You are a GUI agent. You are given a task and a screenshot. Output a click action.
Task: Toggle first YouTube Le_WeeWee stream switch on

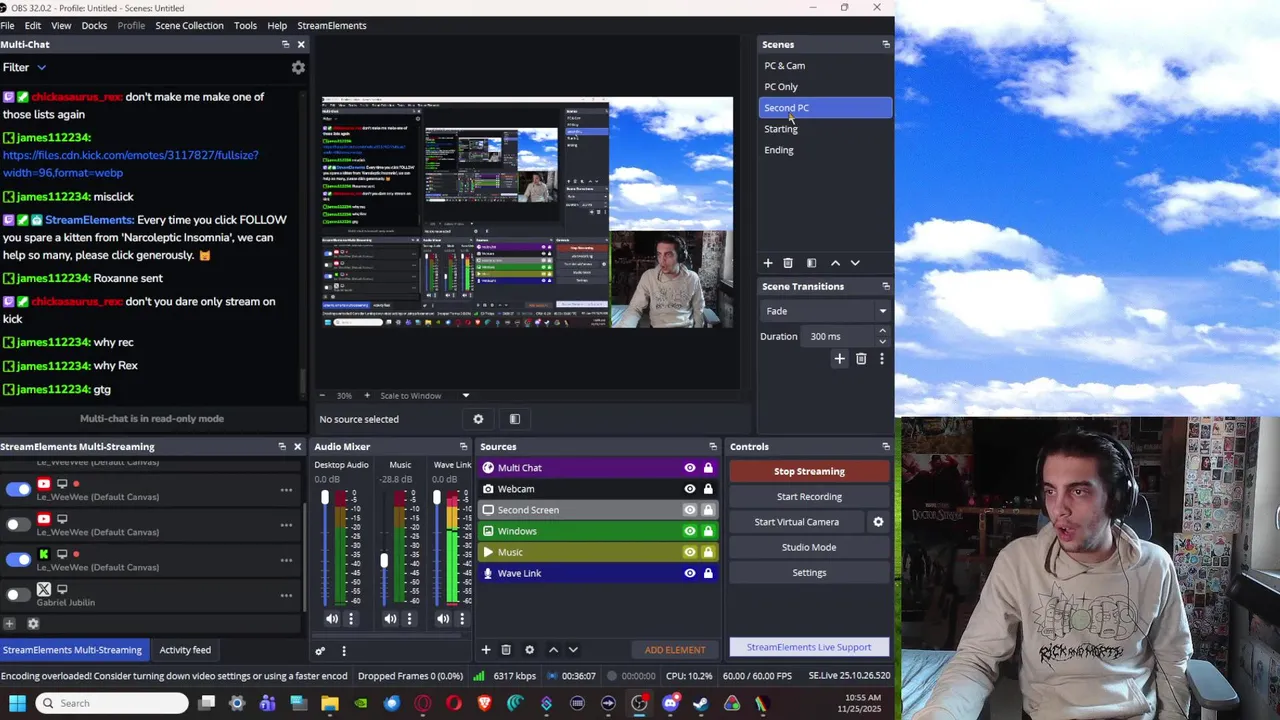[18, 489]
